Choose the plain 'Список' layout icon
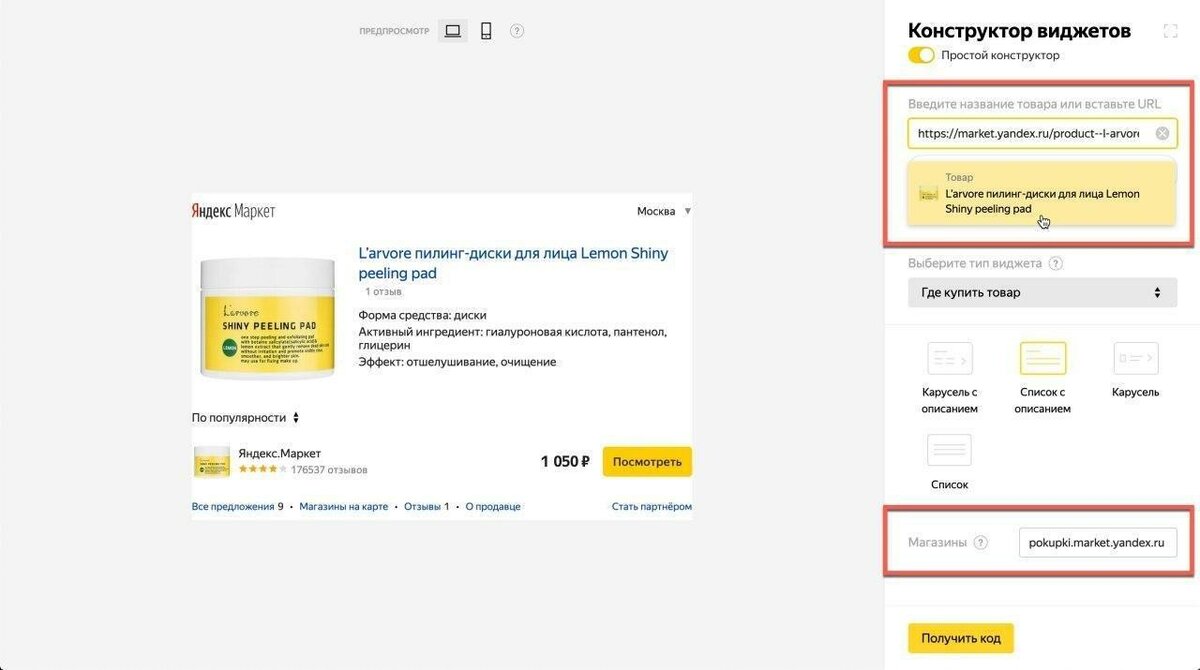Screen dimensions: 1200x670 click(949, 450)
